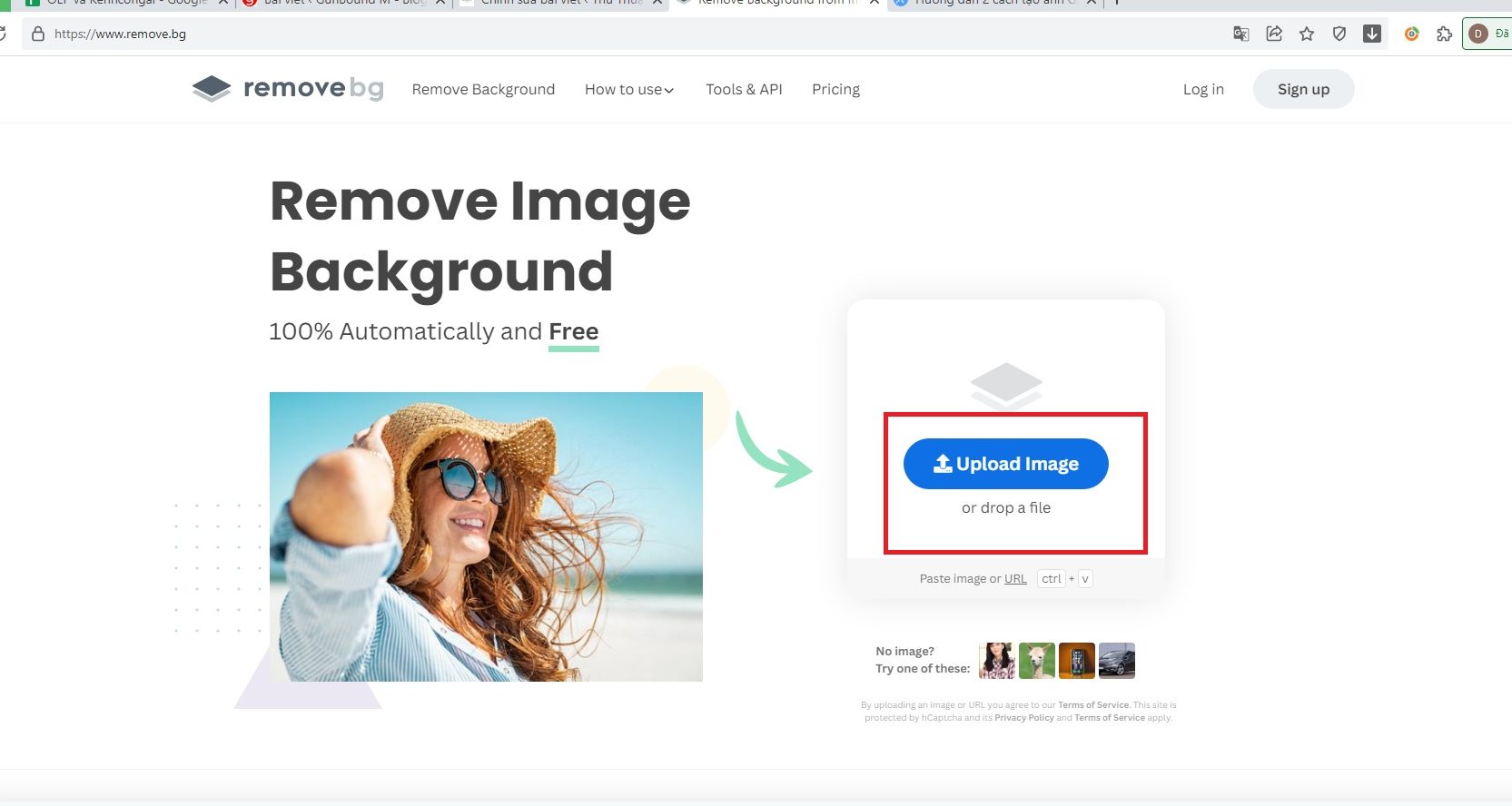Click the shield extension icon
The height and width of the screenshot is (806, 1512).
pos(1339,34)
